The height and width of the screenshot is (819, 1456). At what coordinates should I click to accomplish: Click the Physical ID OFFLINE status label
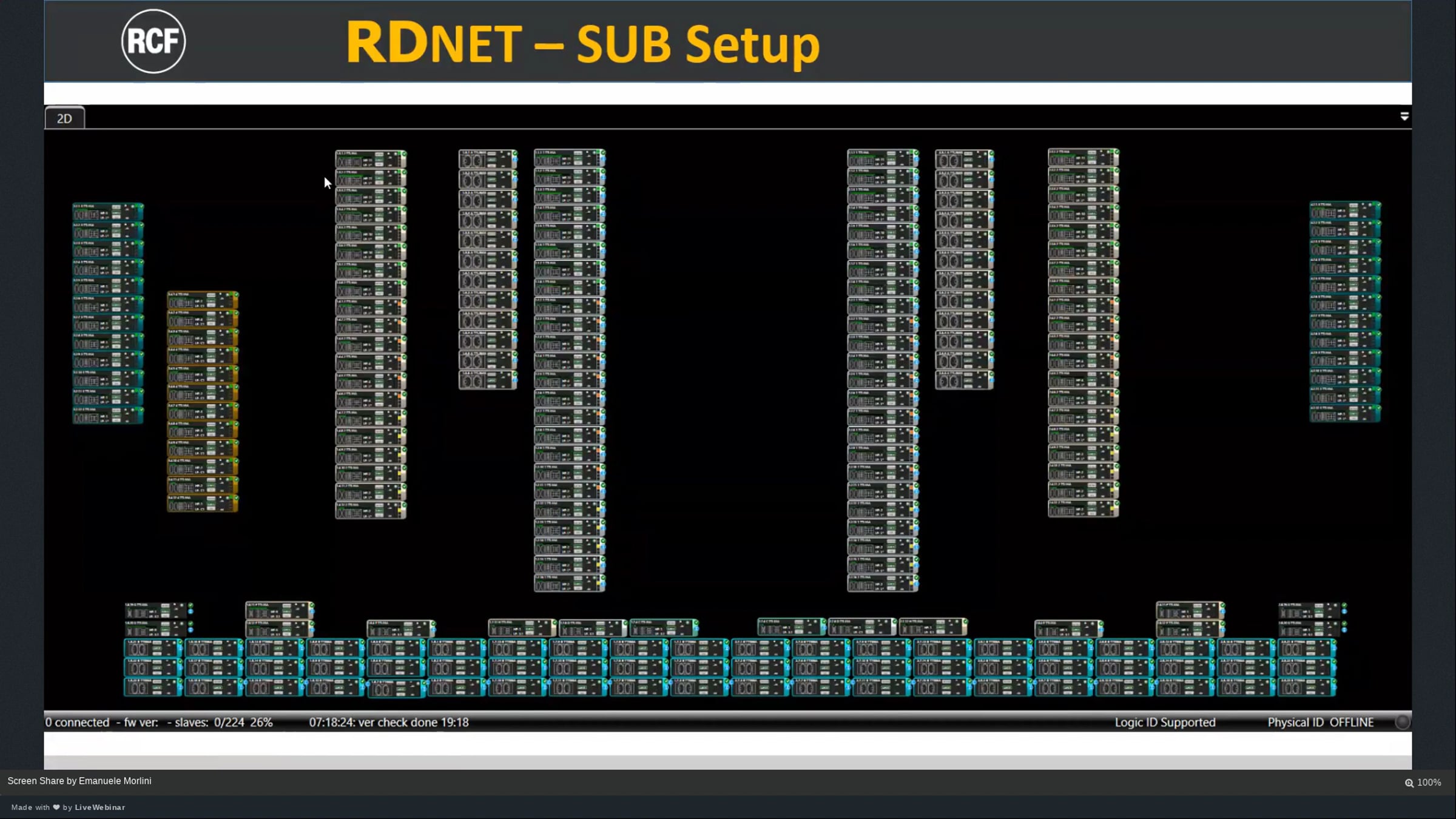point(1320,722)
